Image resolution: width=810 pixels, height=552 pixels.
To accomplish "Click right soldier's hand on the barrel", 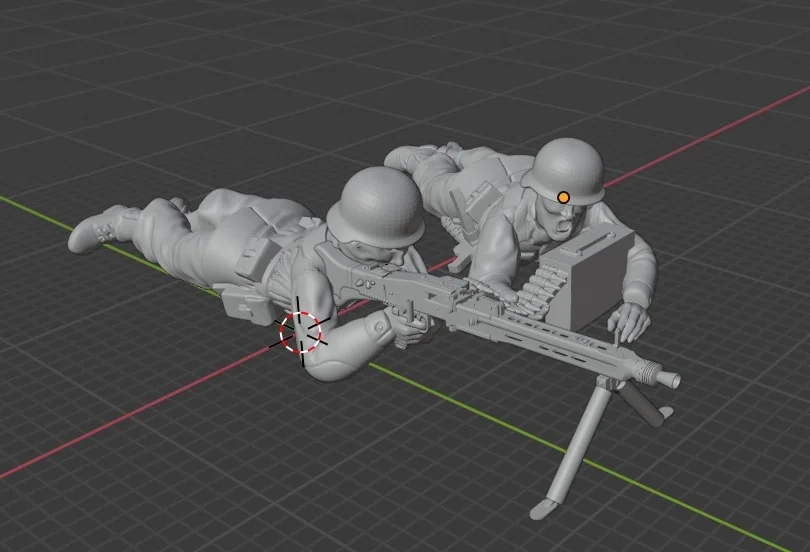I will (629, 323).
